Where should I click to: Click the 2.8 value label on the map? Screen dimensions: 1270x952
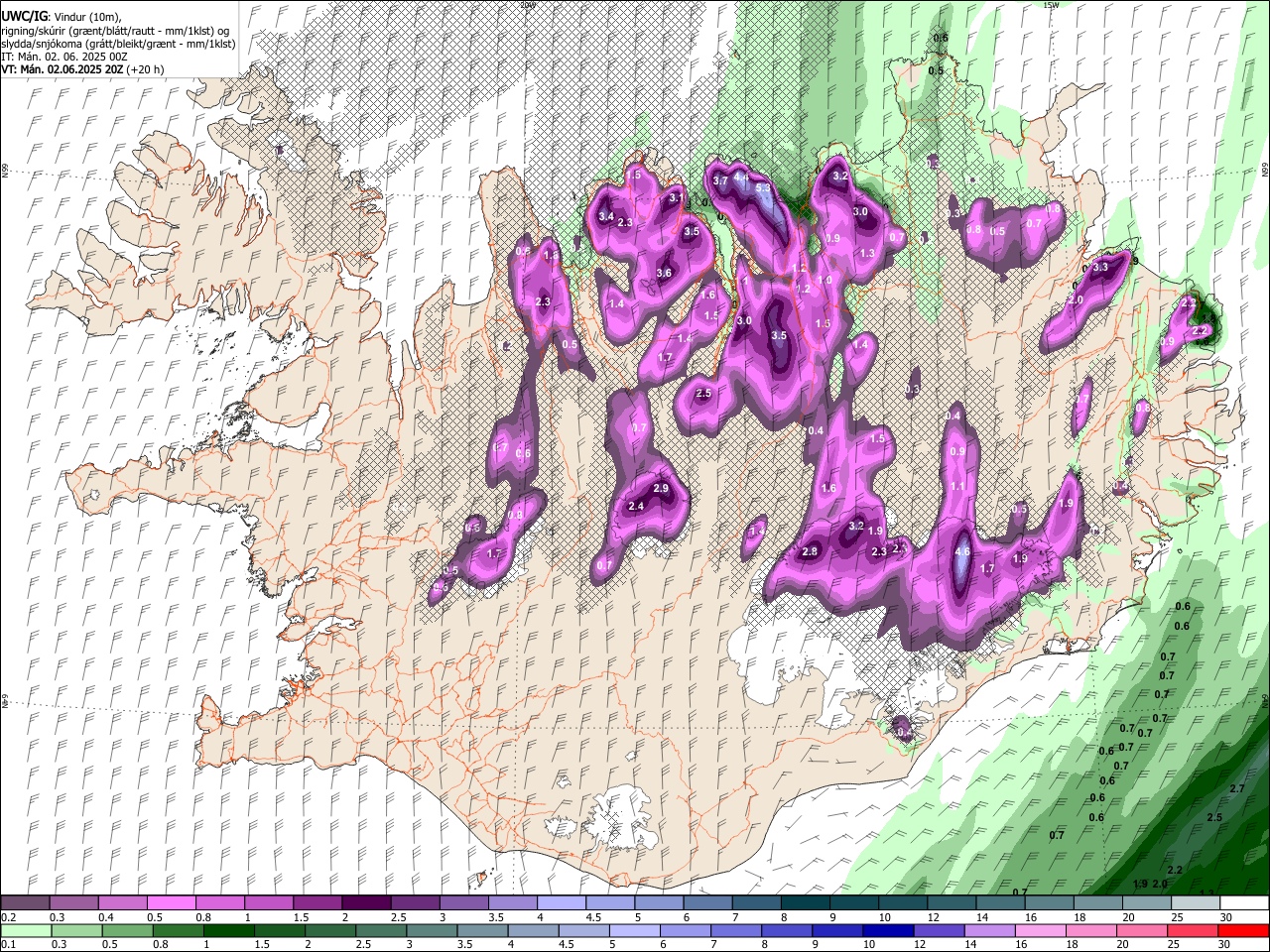(x=810, y=551)
